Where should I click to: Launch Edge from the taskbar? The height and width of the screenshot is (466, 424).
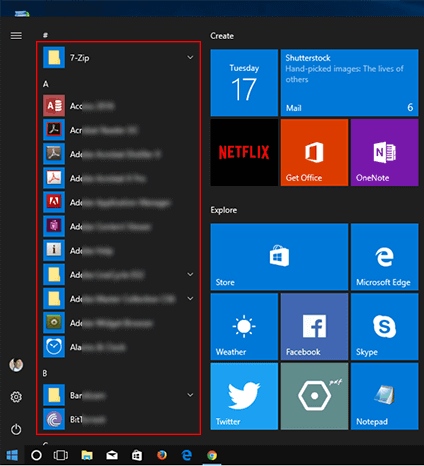[187, 455]
